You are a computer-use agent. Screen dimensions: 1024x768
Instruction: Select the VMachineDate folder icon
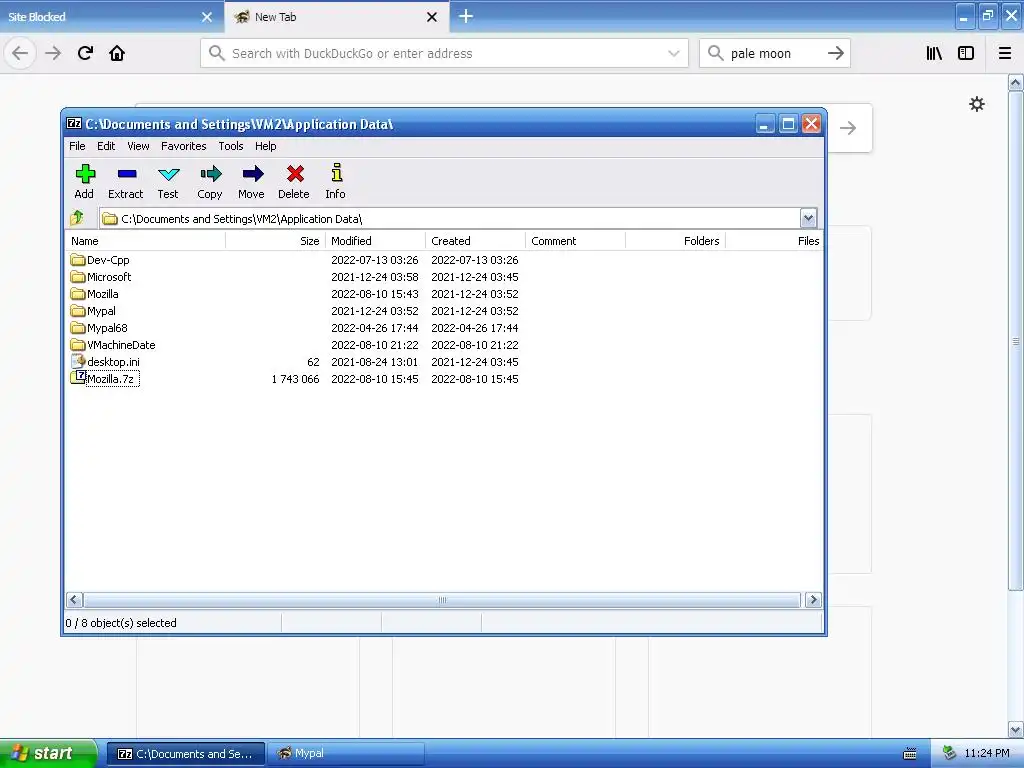(78, 345)
